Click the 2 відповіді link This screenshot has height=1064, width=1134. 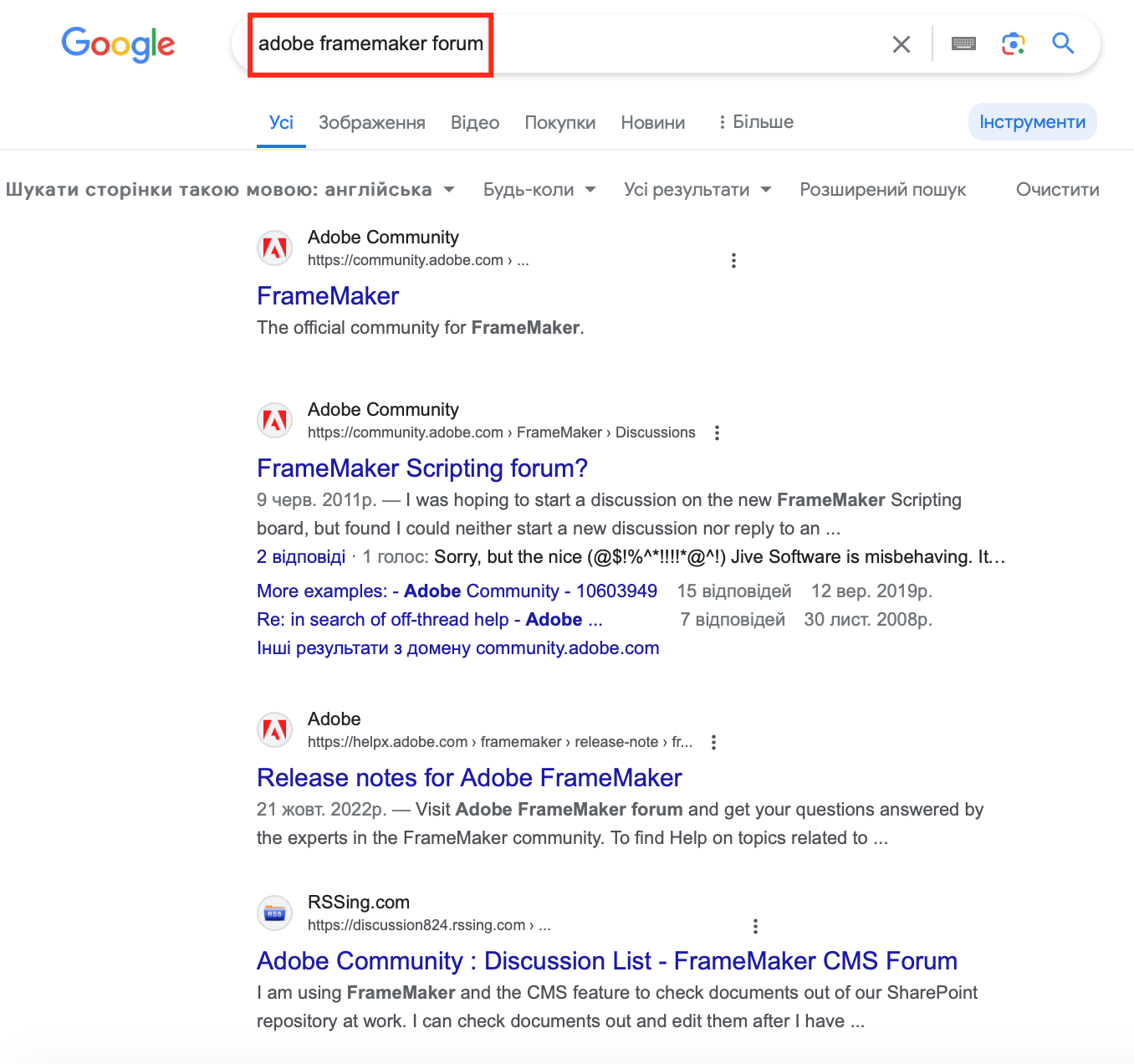pyautogui.click(x=301, y=557)
